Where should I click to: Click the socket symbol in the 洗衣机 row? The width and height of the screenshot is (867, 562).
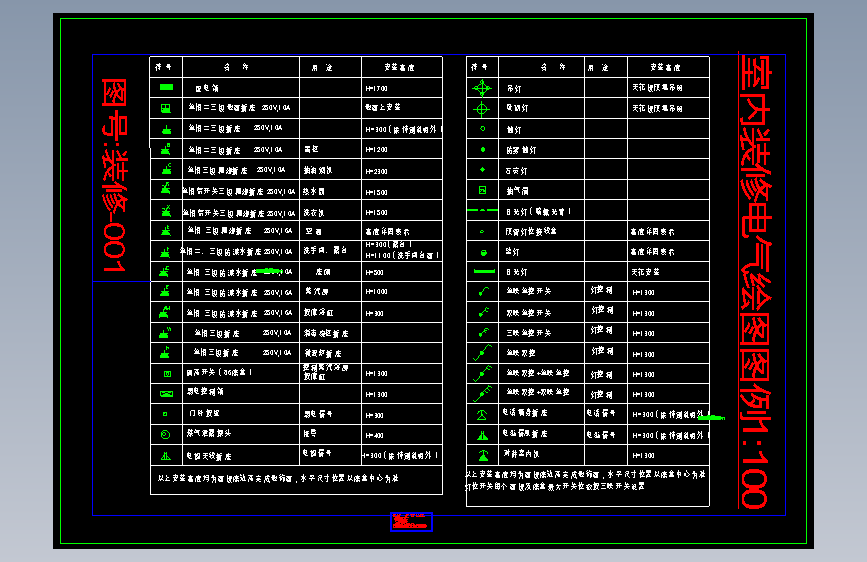point(166,211)
